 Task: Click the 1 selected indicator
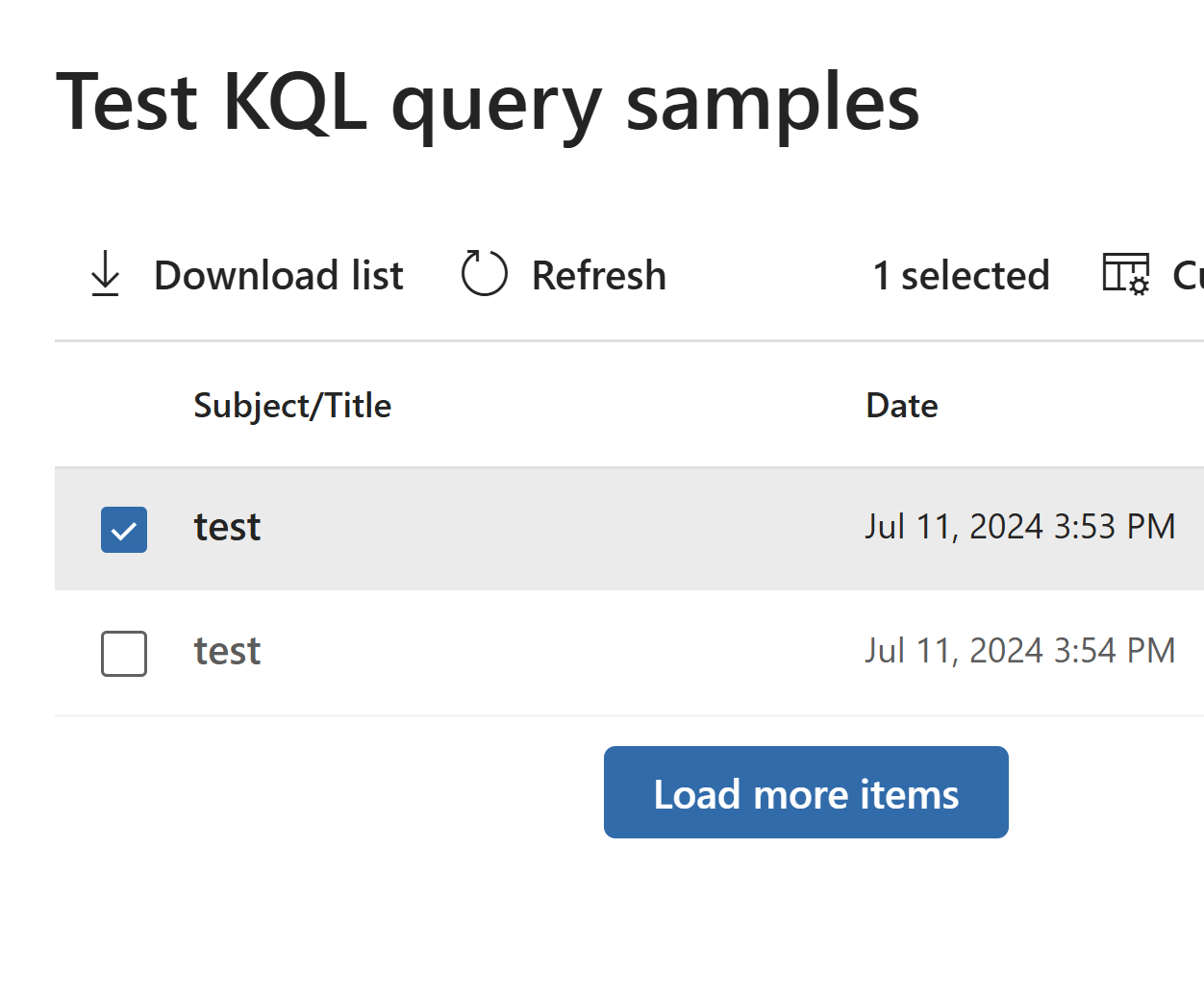pos(961,275)
